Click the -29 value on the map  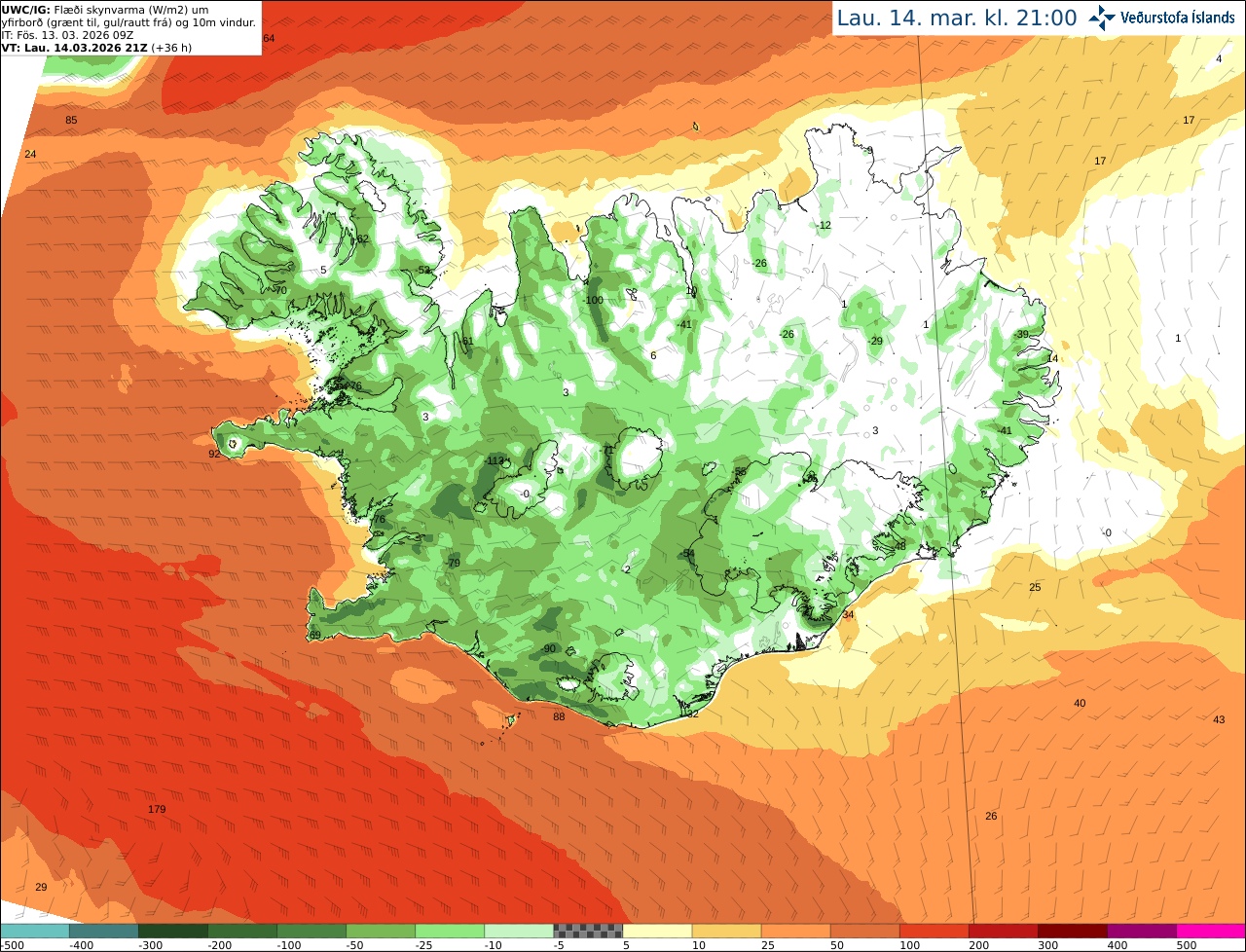pyautogui.click(x=875, y=341)
